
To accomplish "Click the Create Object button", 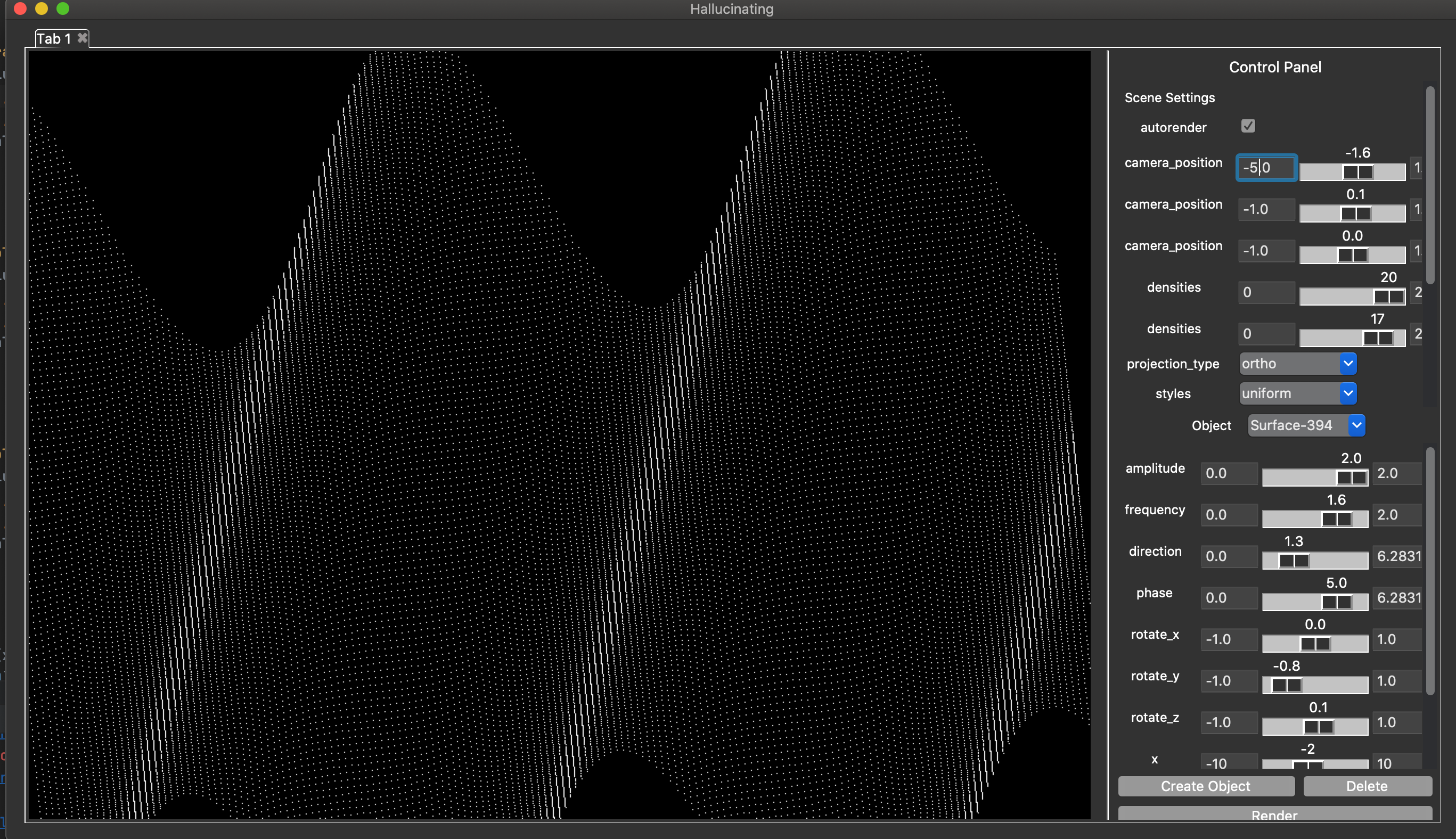I will (x=1205, y=786).
